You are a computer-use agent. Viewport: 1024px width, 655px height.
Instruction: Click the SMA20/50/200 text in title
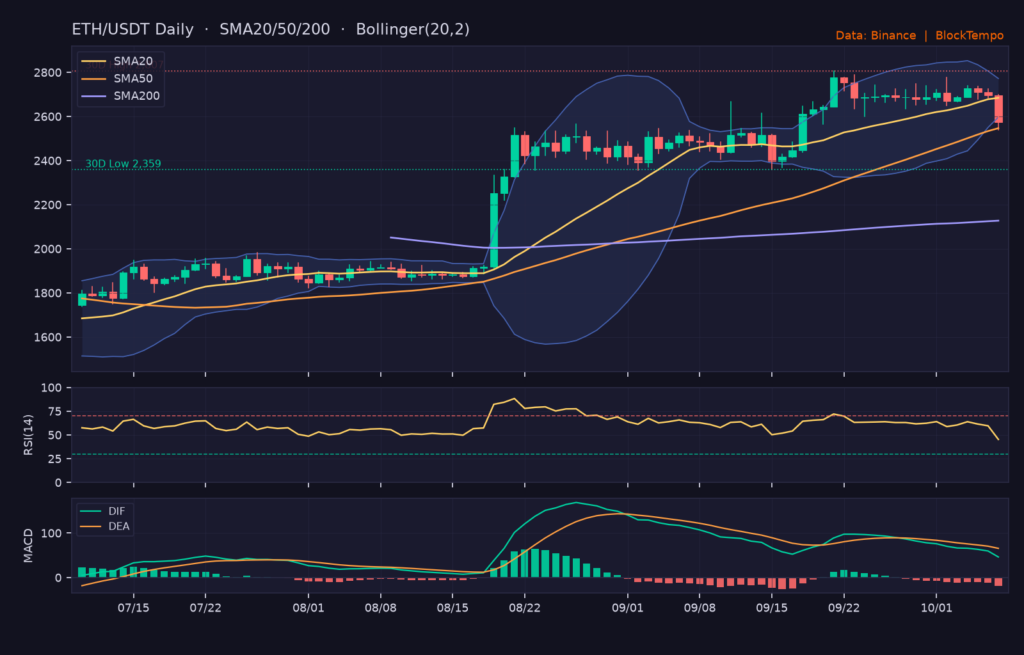pyautogui.click(x=274, y=29)
